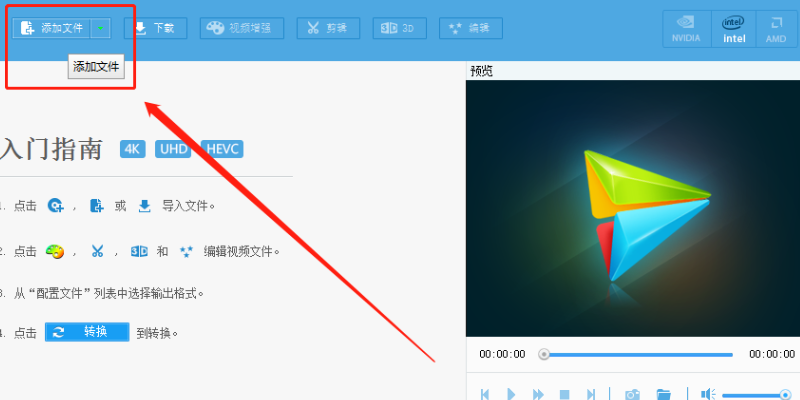Click the 添加文件 (Add File) toolbar button
This screenshot has width=800, height=400.
pyautogui.click(x=52, y=28)
